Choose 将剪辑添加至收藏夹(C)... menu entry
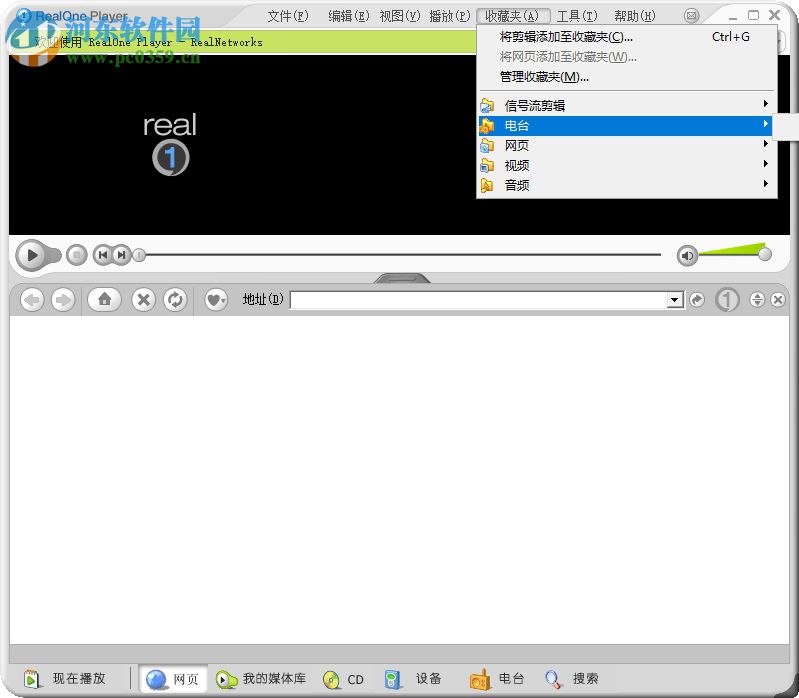Screen dimensions: 799x698 626,37
